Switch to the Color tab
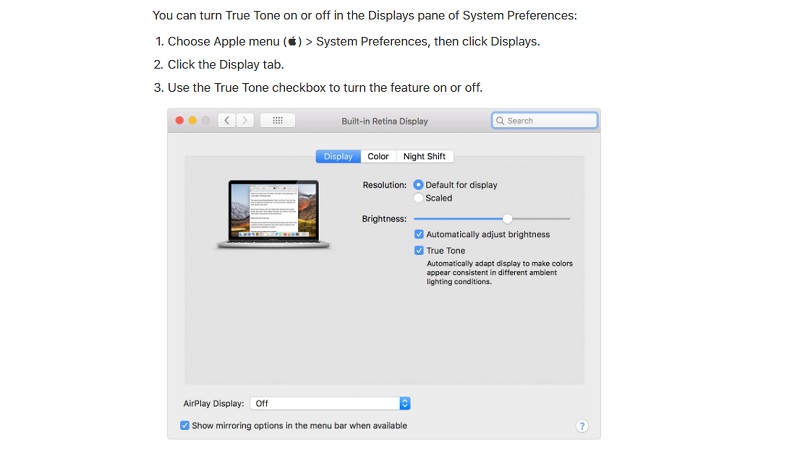The image size is (800, 458). 378,157
